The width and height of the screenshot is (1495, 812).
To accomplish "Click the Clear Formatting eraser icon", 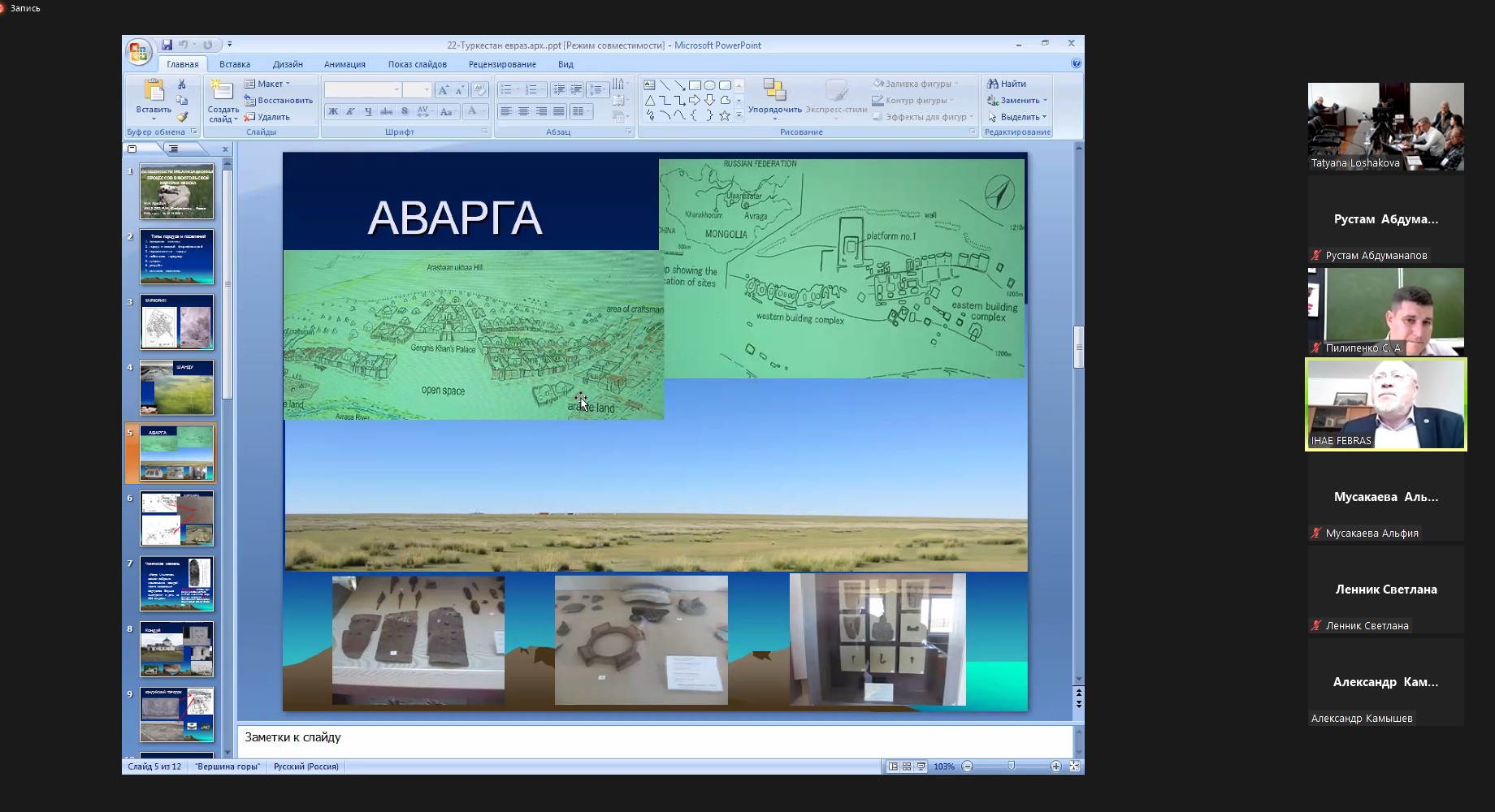I will coord(479,90).
